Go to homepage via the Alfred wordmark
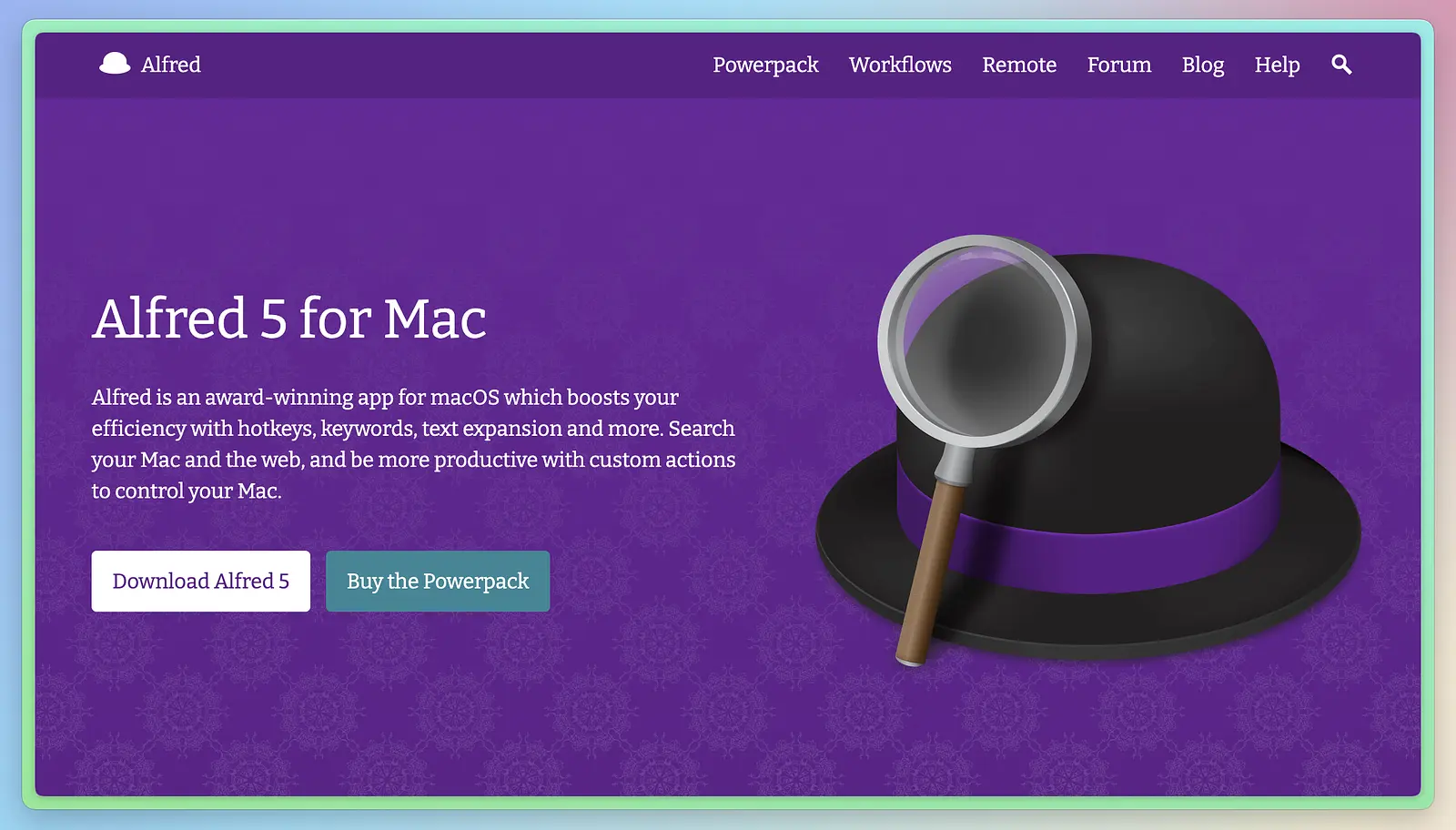Screen dimensions: 1456x830 171,65
